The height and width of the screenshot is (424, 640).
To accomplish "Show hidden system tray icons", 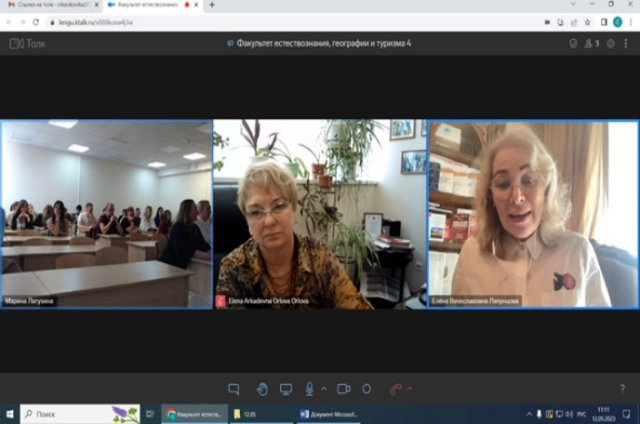I will click(529, 414).
